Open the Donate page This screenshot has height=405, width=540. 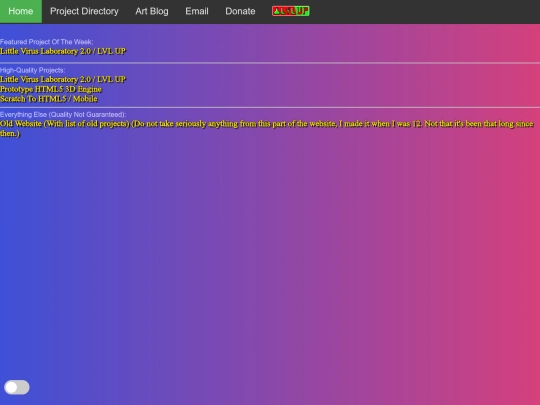[x=240, y=11]
